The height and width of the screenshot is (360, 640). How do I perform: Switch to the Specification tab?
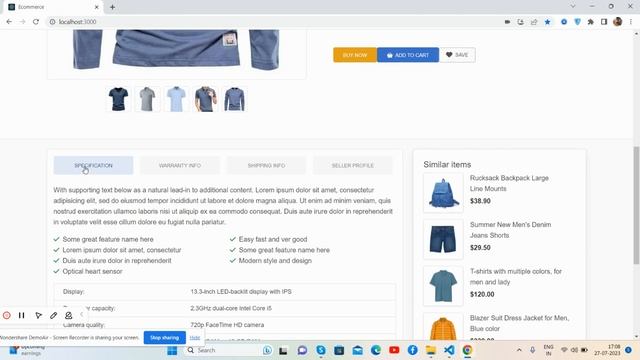[x=93, y=165]
